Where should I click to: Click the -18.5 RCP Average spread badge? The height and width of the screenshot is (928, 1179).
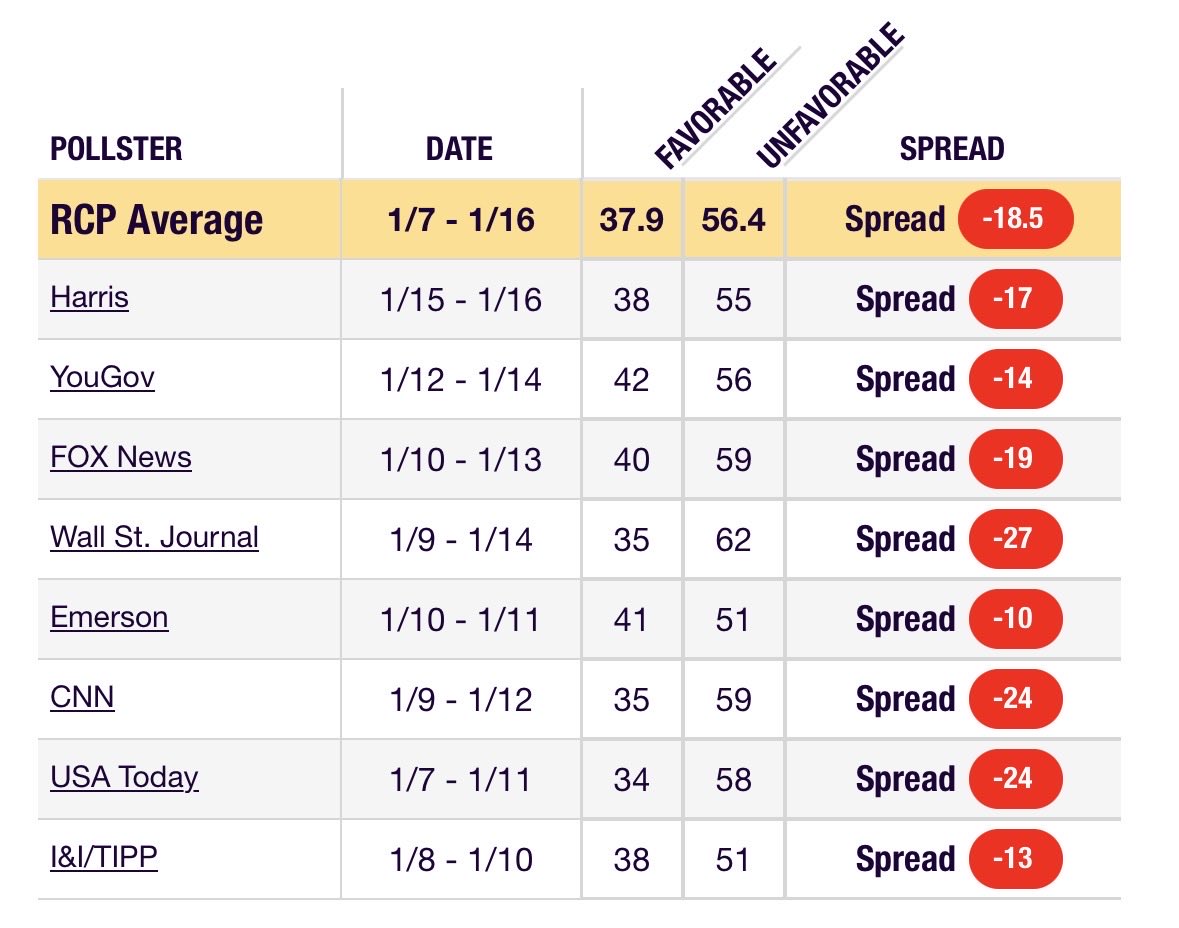point(1015,219)
